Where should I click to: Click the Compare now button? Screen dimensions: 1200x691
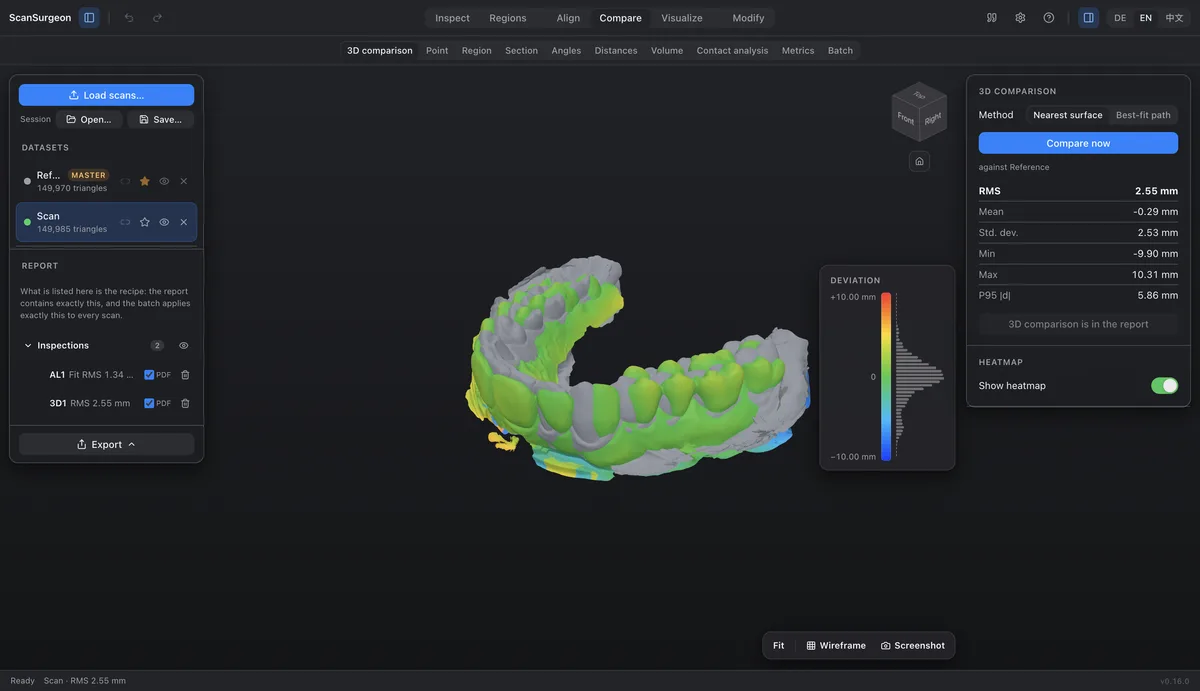pos(1078,143)
